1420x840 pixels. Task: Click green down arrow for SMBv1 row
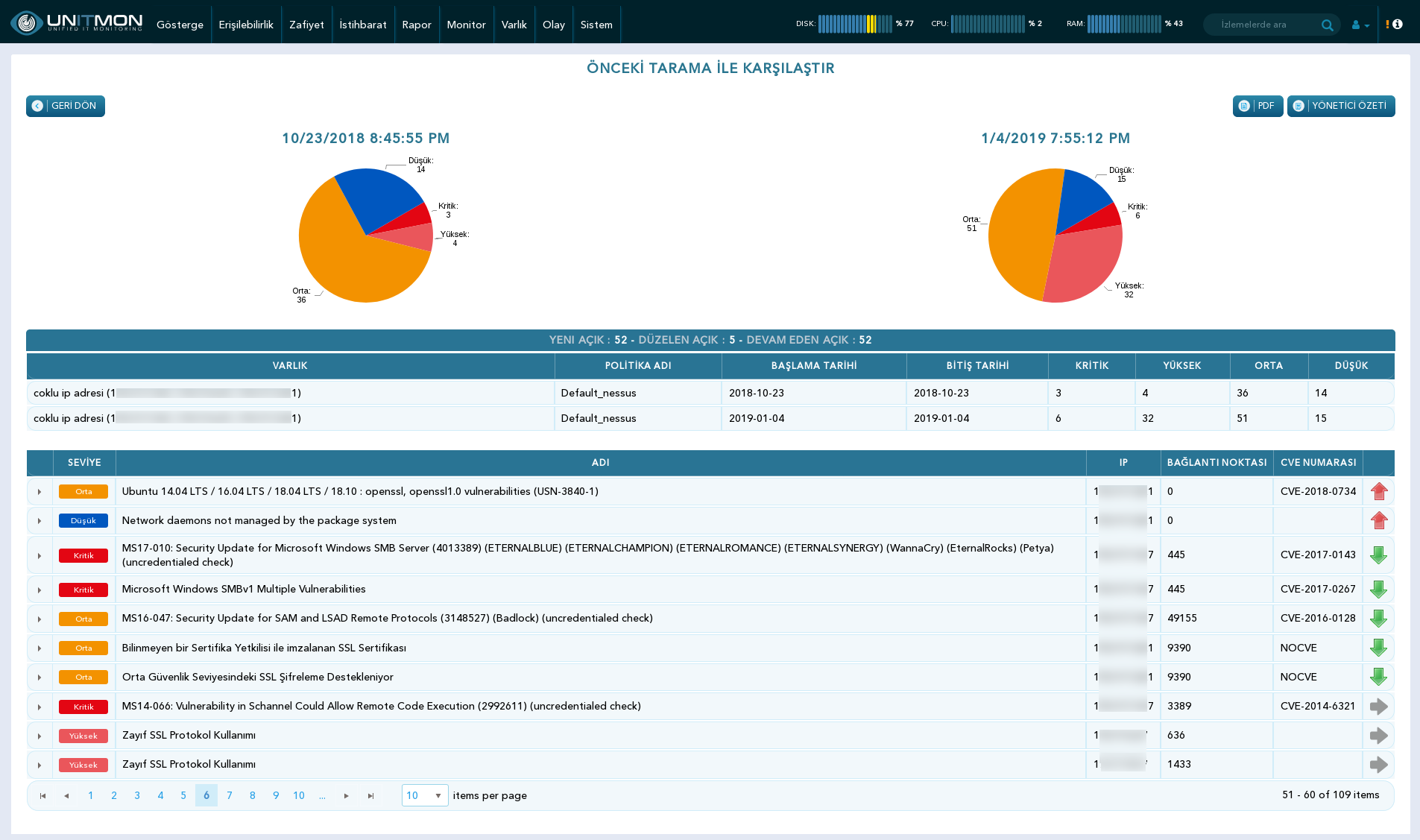[x=1378, y=589]
